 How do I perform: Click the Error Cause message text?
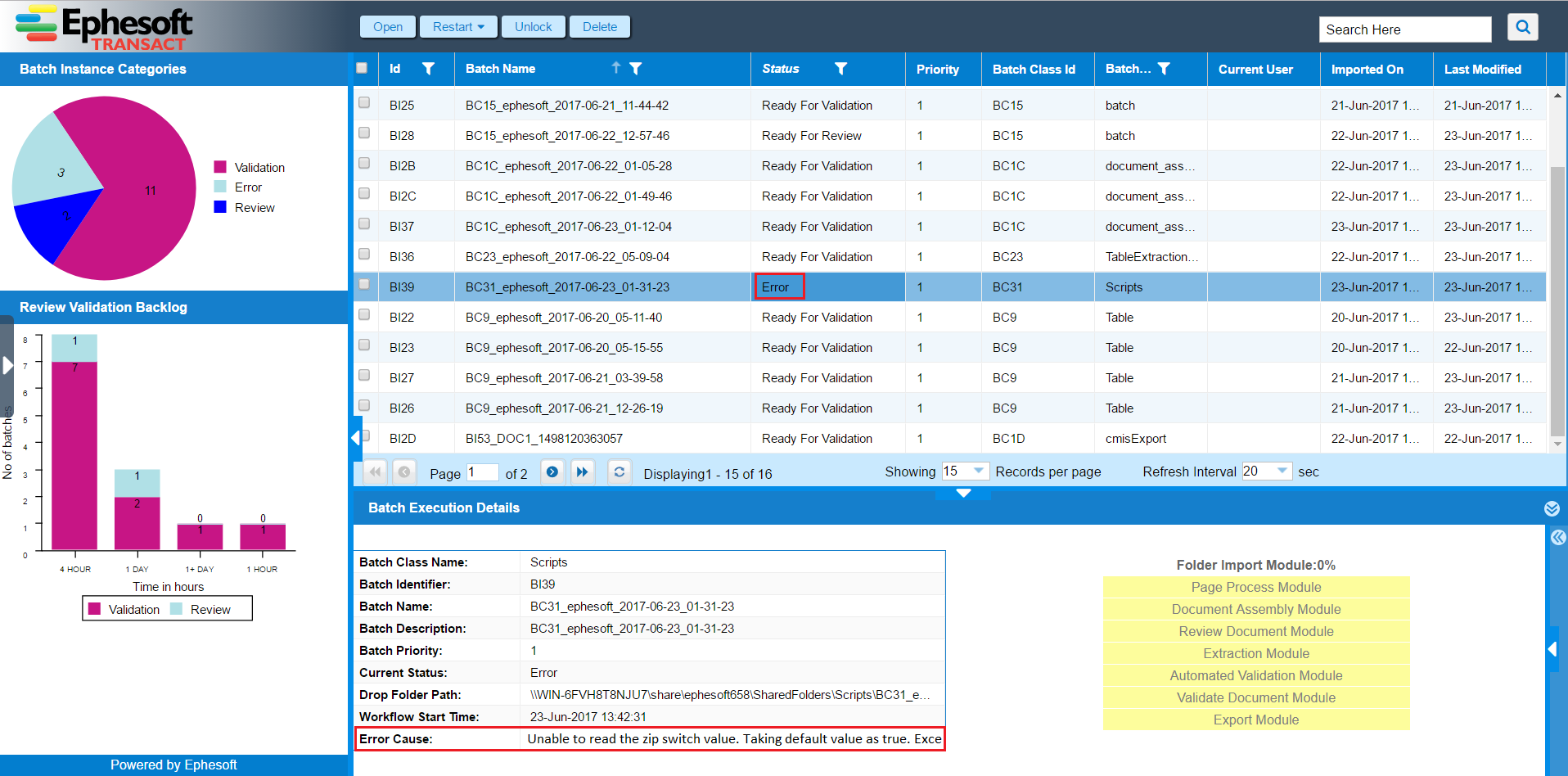pyautogui.click(x=734, y=738)
